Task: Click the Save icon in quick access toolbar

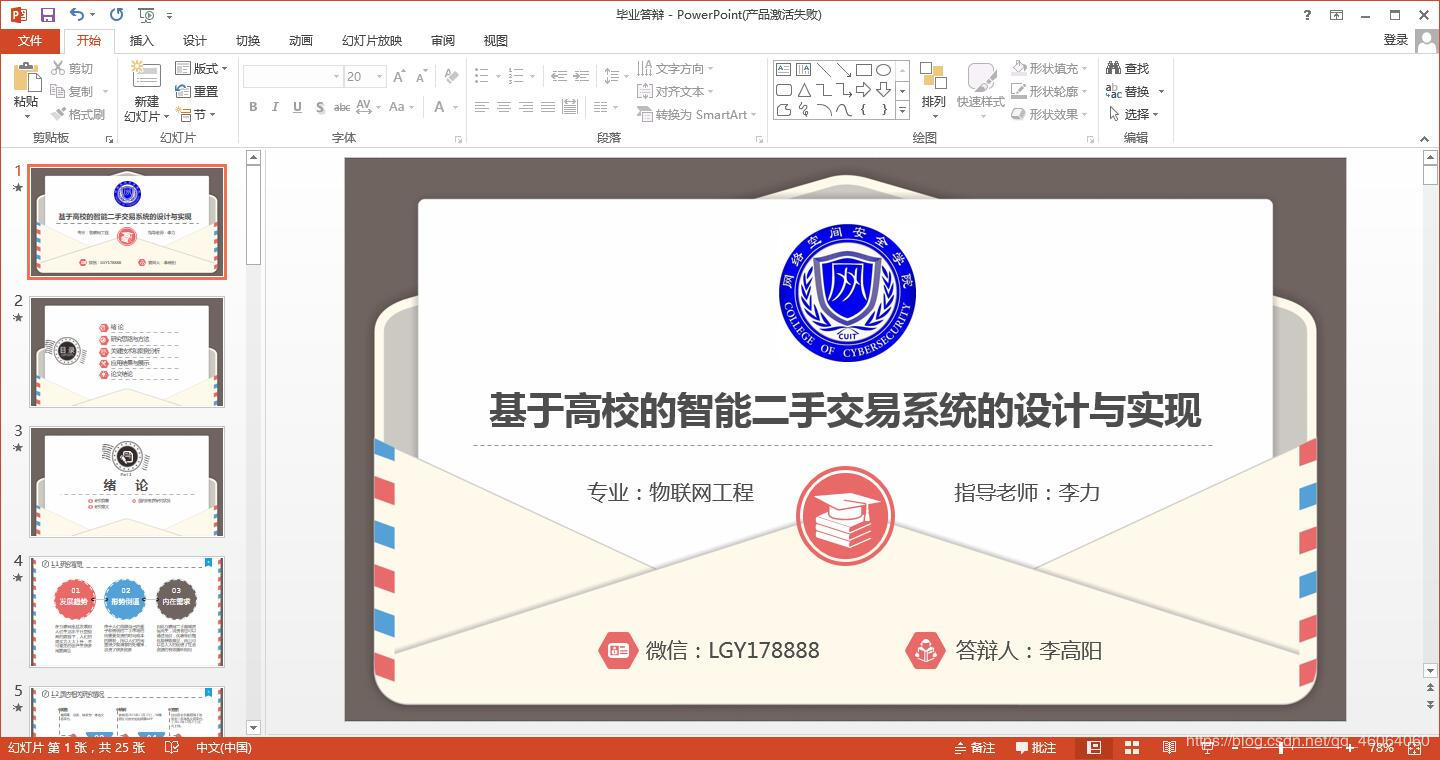Action: click(48, 15)
